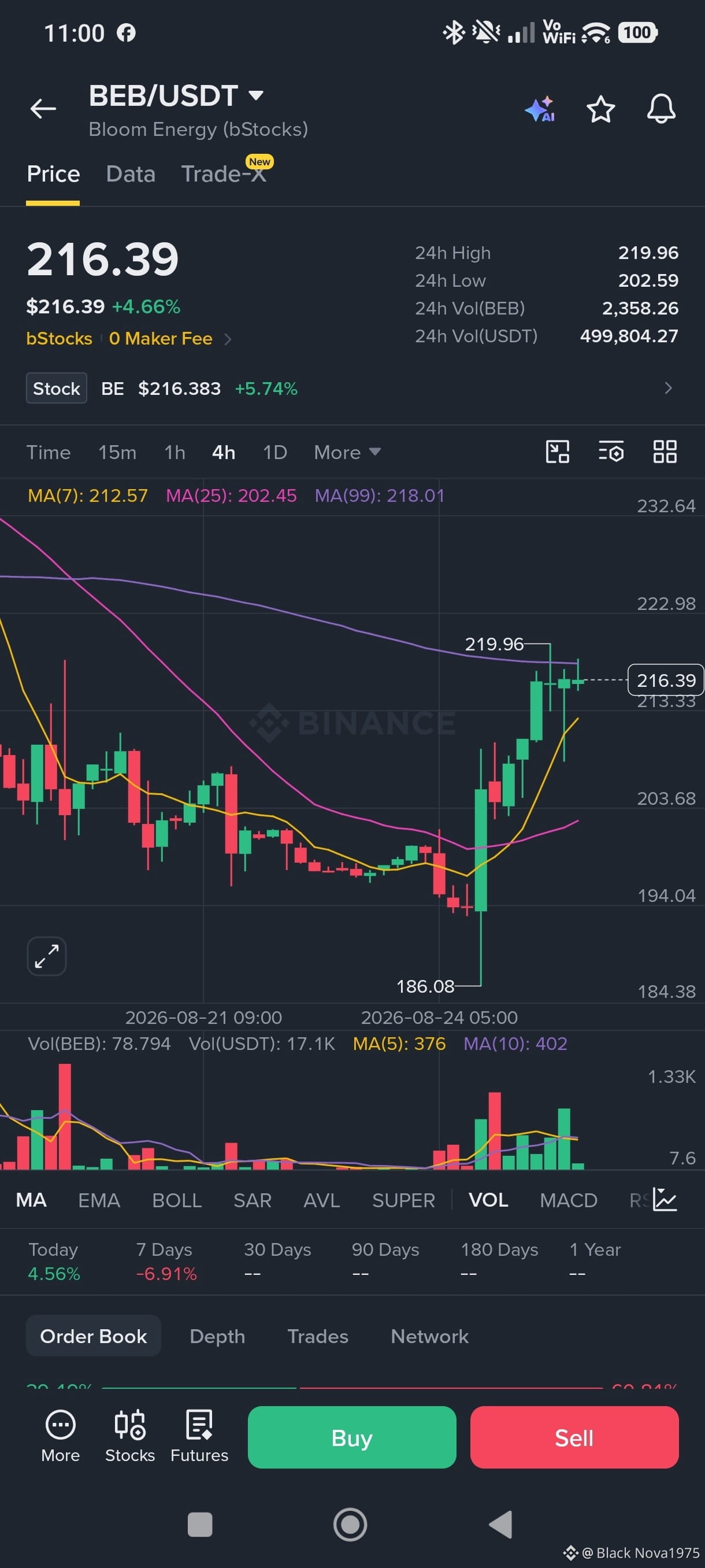Screen dimensions: 705x1568
Task: Toggle the AVL indicator
Action: [321, 1200]
